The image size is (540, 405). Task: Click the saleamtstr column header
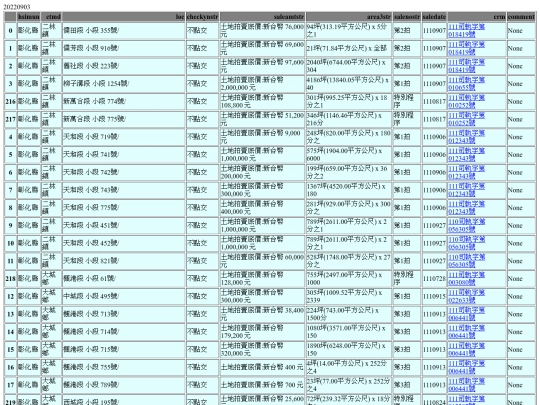[262, 17]
